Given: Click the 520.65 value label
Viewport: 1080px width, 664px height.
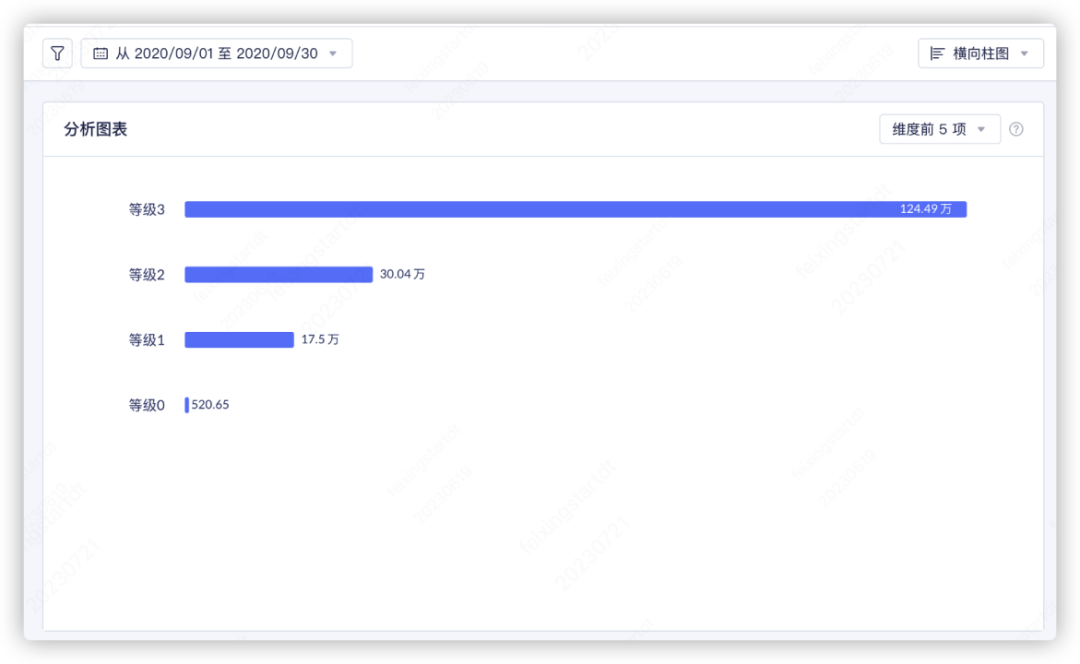Looking at the screenshot, I should pos(210,405).
